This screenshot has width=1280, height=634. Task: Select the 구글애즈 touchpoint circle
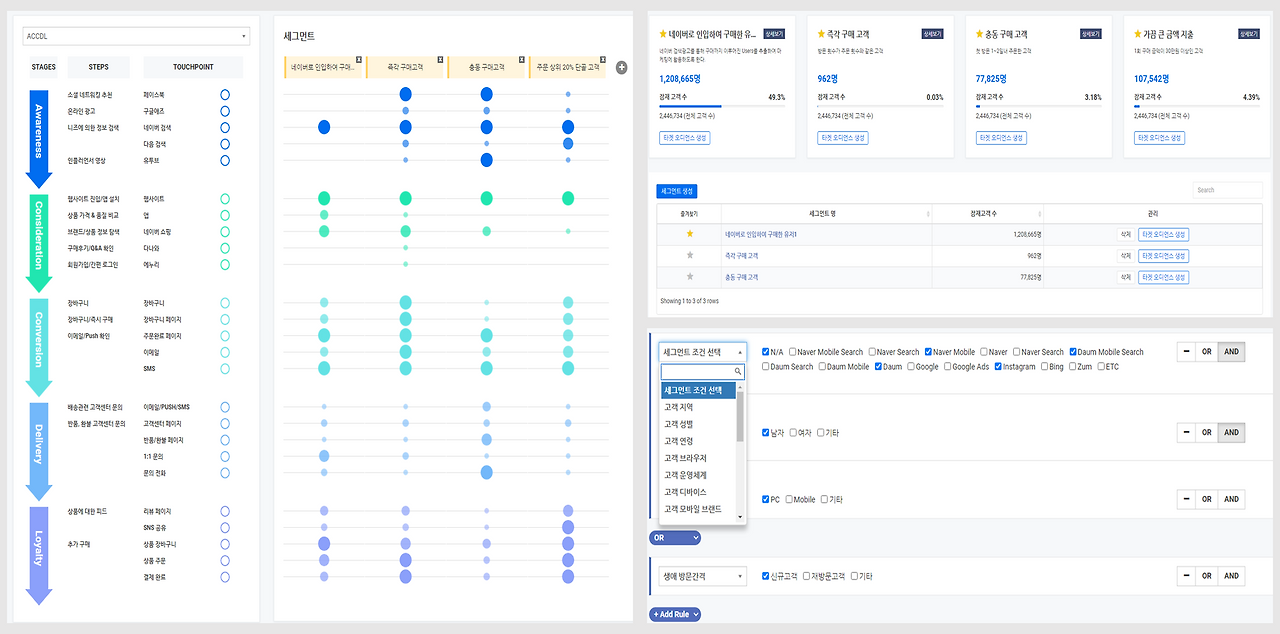click(x=225, y=111)
